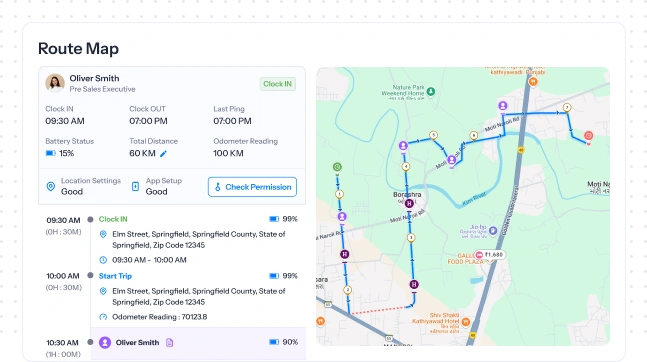Click purple user icon on 10:30 AM row

(x=105, y=342)
